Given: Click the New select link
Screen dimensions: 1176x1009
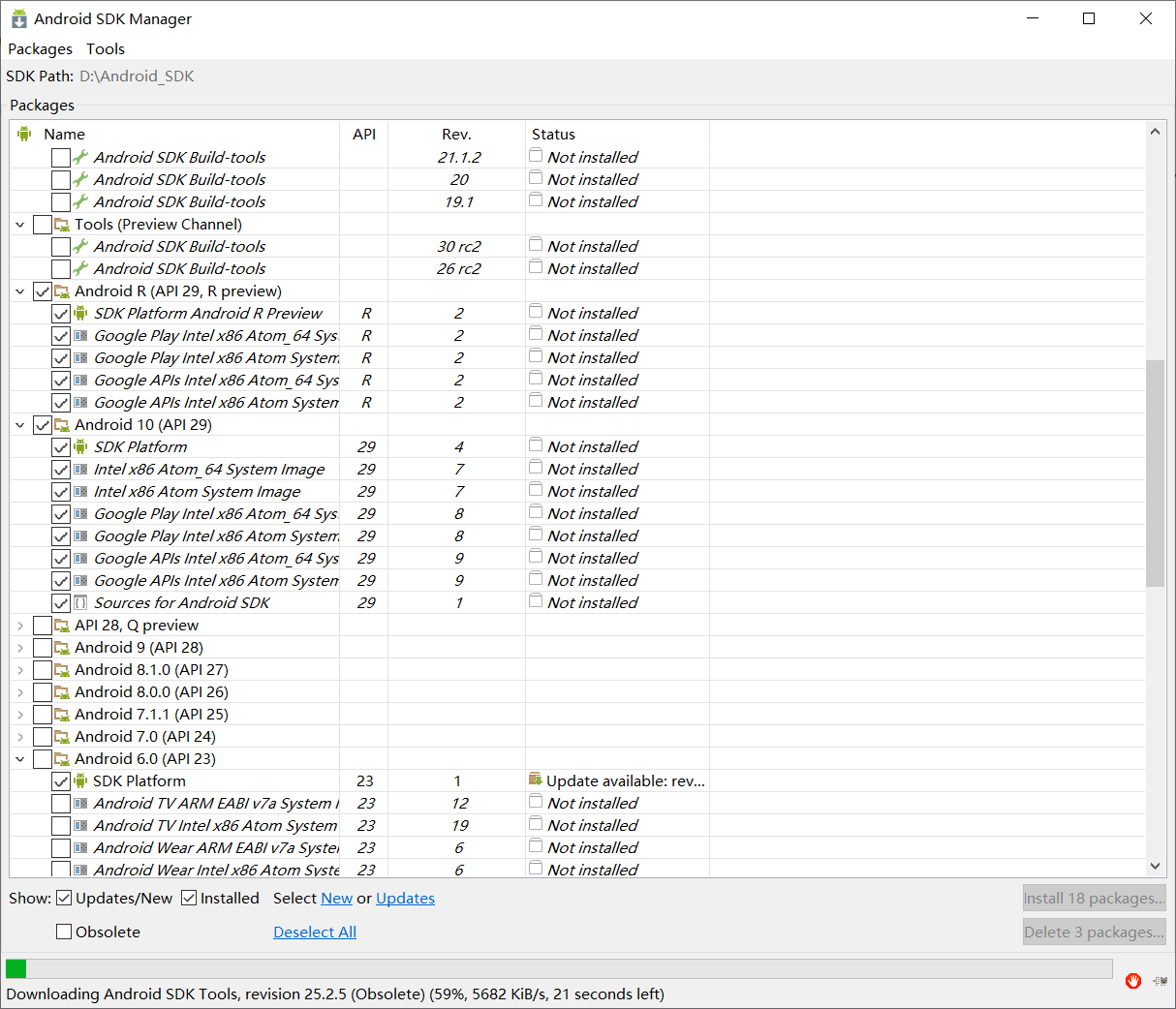Looking at the screenshot, I should pos(337,898).
